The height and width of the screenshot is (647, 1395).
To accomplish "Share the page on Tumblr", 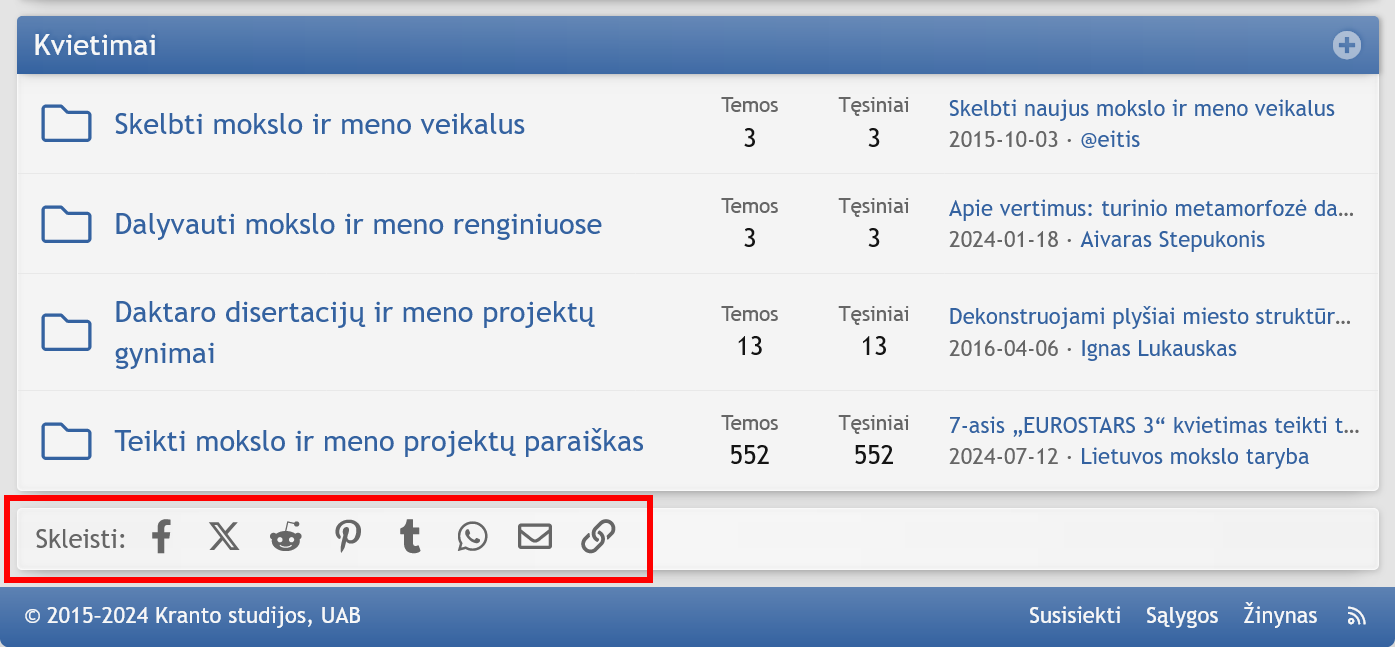I will pos(410,537).
